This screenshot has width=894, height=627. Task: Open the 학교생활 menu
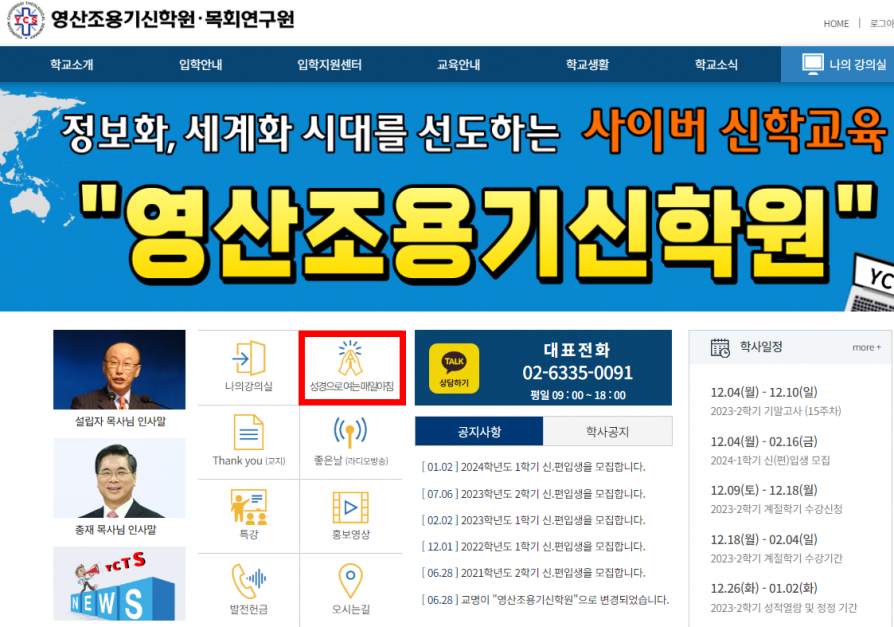pos(587,64)
